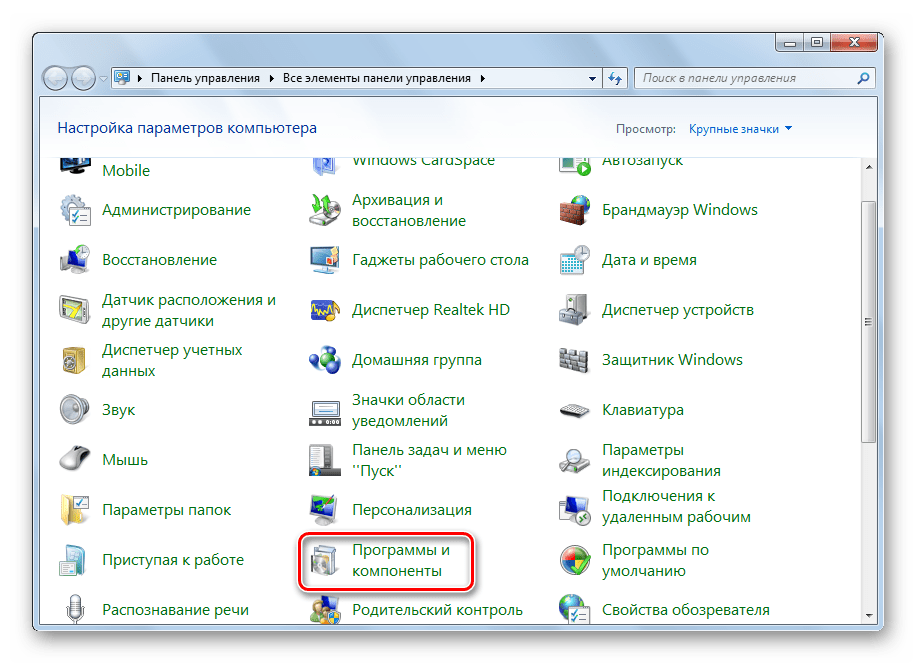Click the vertical scrollbar down arrow

click(868, 614)
